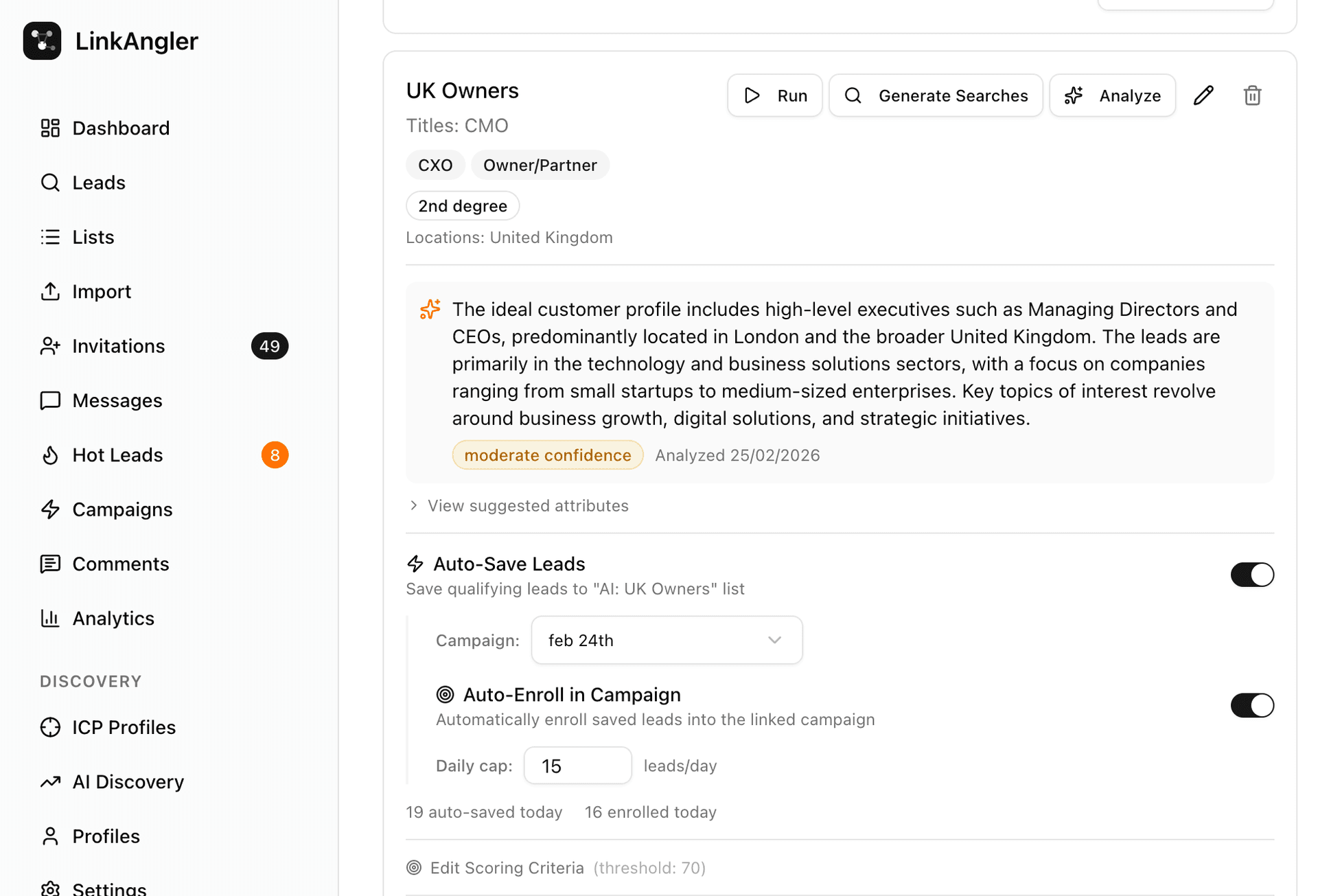Screen dimensions: 1318x896
Task: Expand Edit Scoring Criteria section
Action: pyautogui.click(x=507, y=867)
